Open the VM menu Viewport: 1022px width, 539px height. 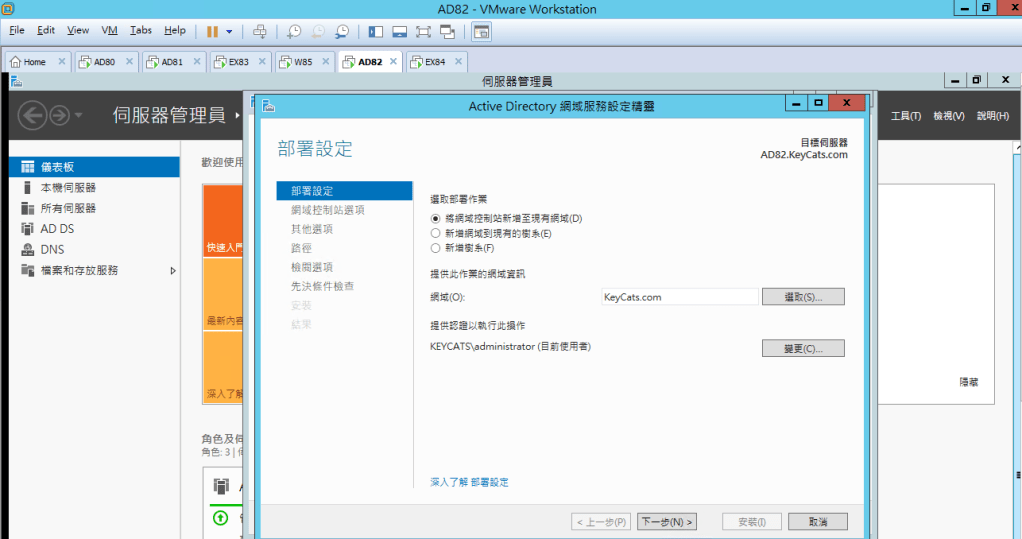109,31
